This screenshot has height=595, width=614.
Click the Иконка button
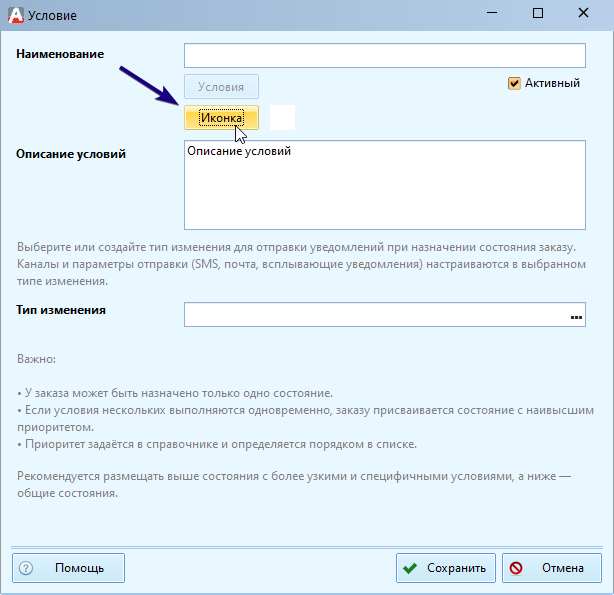pyautogui.click(x=221, y=118)
